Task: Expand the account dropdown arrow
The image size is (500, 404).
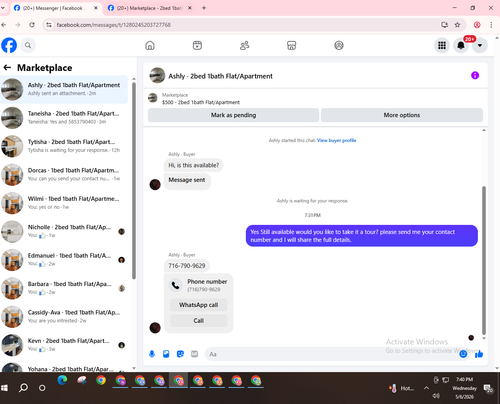Action: click(480, 45)
